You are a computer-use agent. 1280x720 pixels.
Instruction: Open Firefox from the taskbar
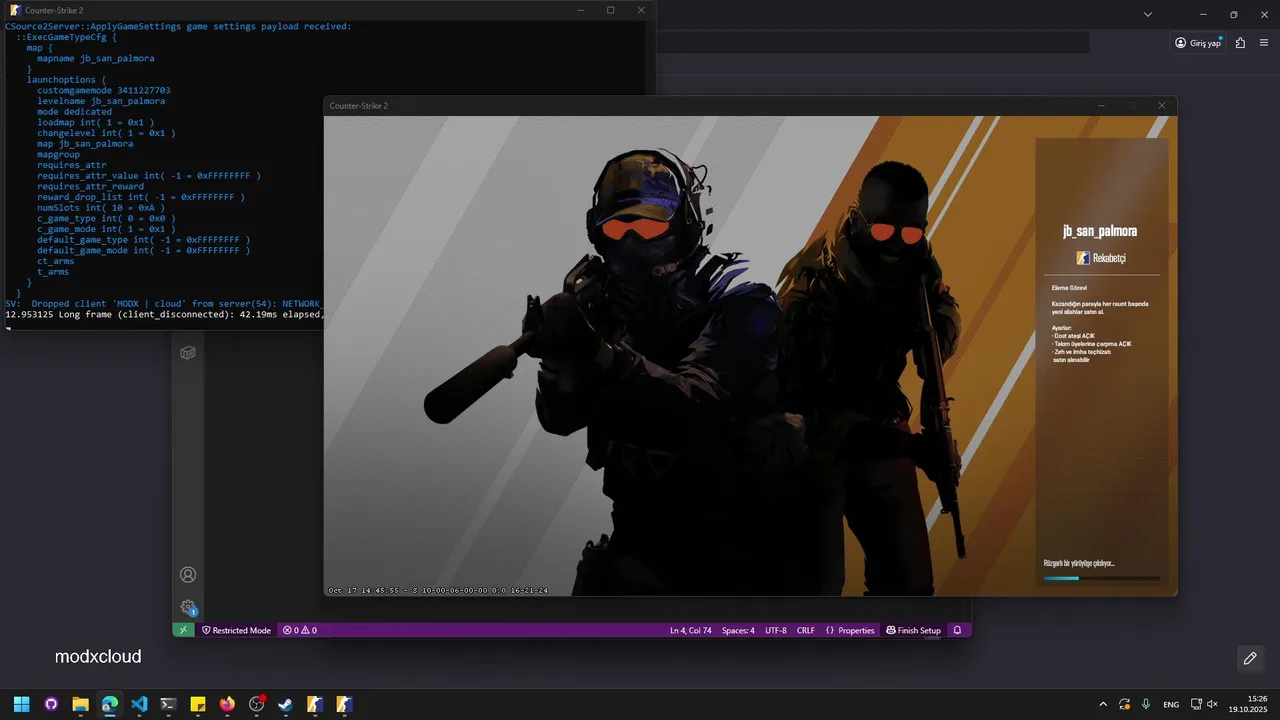pos(227,704)
